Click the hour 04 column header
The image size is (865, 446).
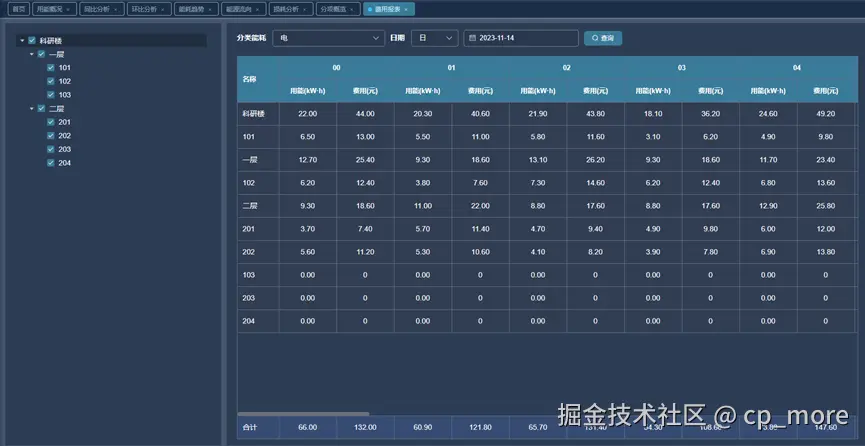click(797, 68)
